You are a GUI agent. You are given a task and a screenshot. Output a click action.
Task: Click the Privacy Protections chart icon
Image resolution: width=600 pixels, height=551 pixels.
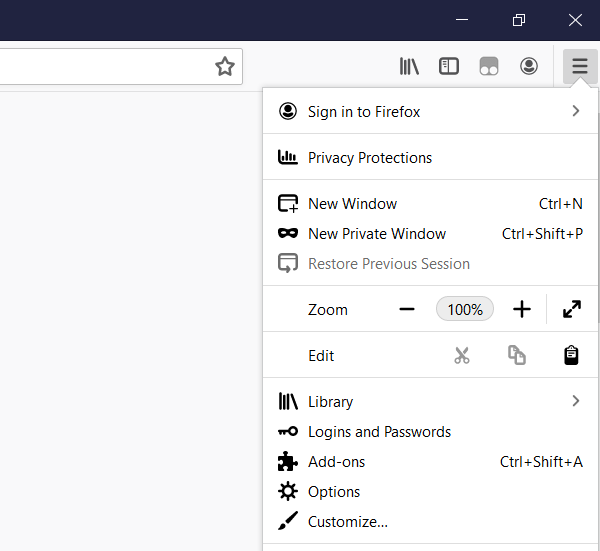pos(287,157)
